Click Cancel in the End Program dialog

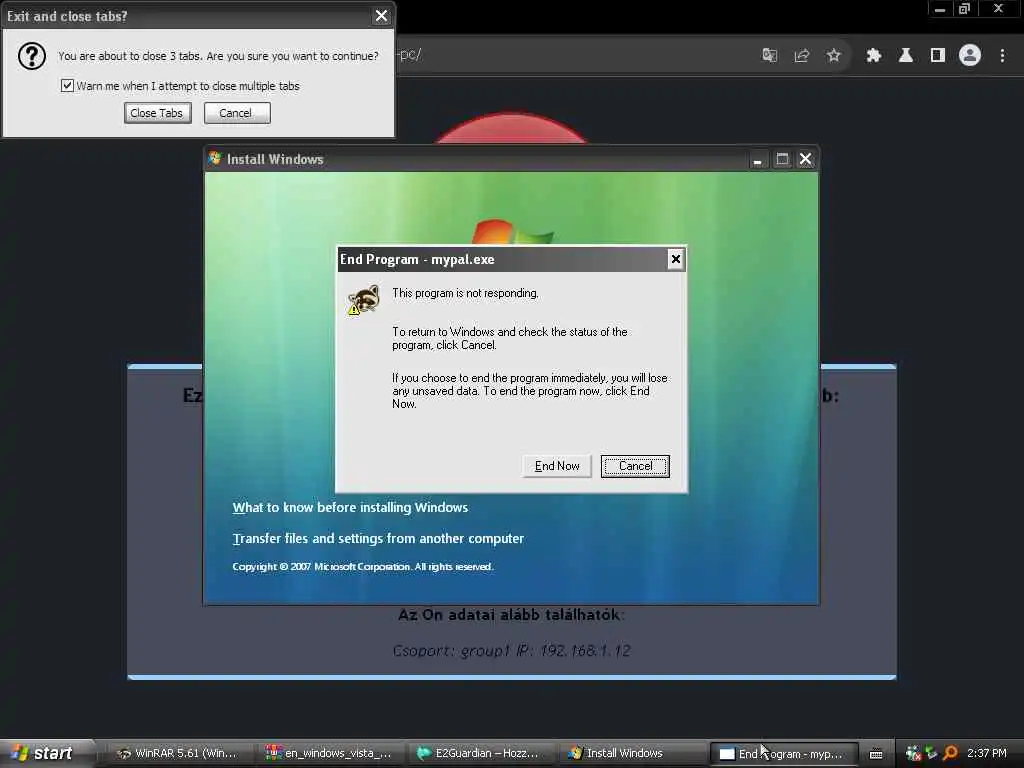(x=635, y=466)
